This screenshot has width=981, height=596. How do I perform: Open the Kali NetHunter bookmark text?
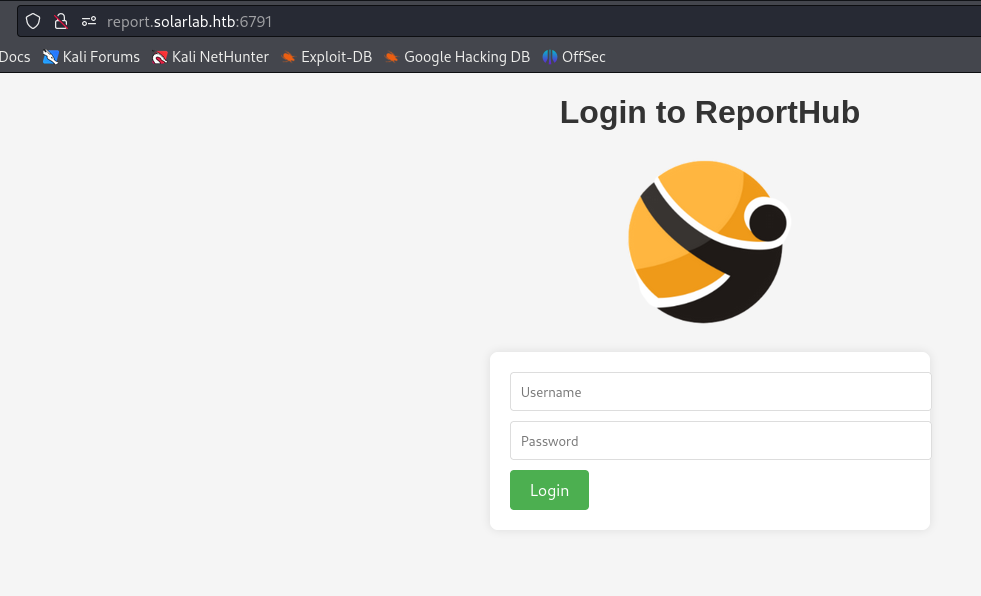point(220,57)
